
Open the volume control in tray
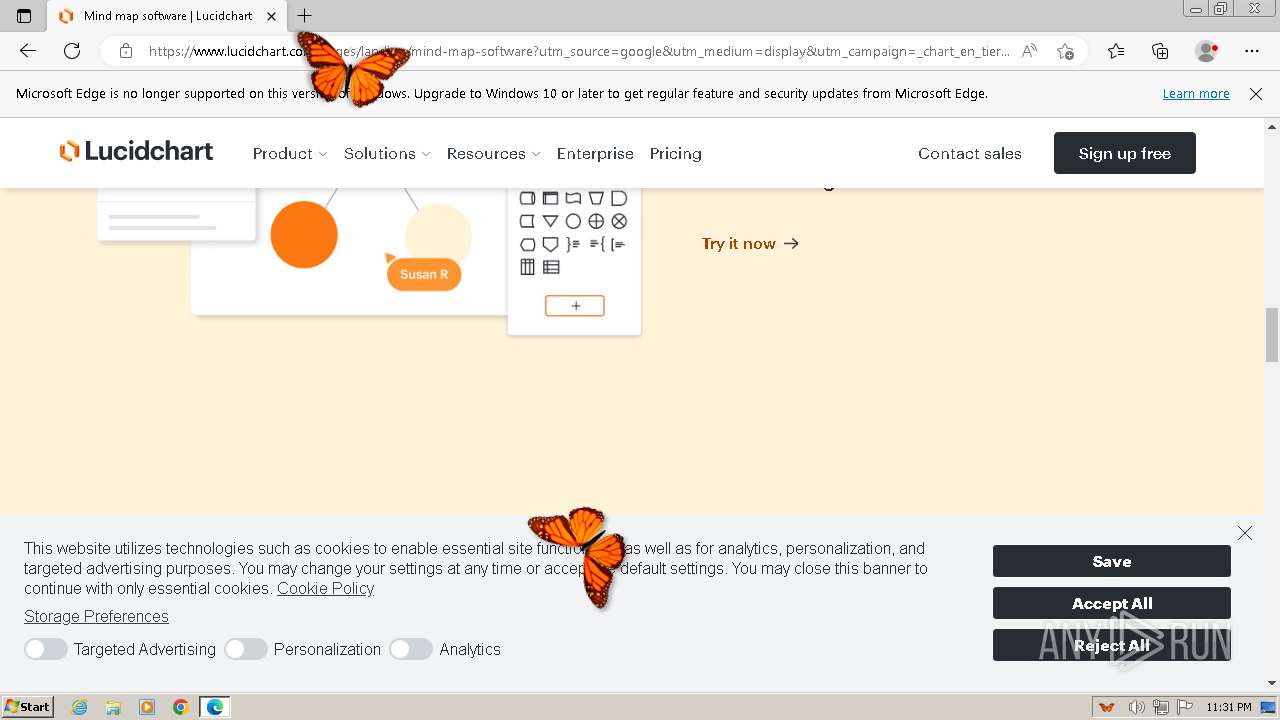[x=1136, y=707]
